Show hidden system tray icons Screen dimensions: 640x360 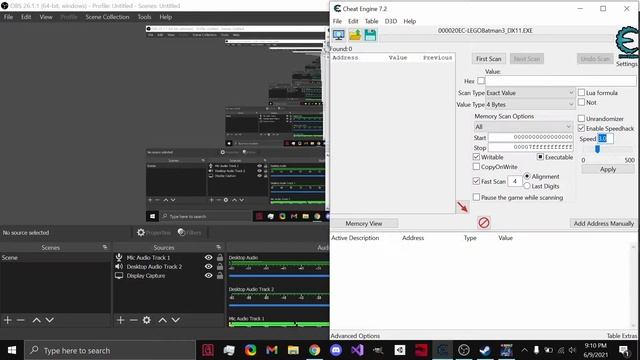tap(524, 350)
